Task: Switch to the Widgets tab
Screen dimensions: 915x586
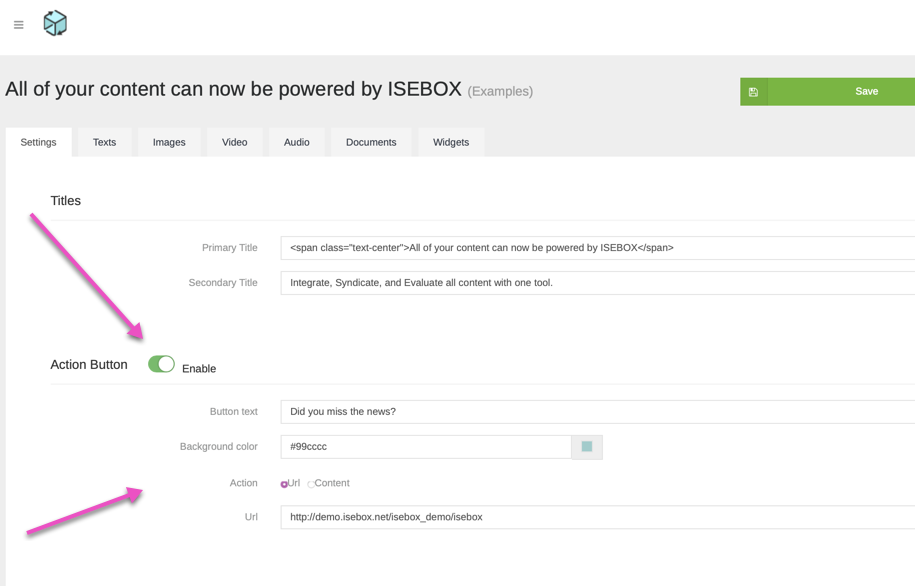Action: (451, 142)
